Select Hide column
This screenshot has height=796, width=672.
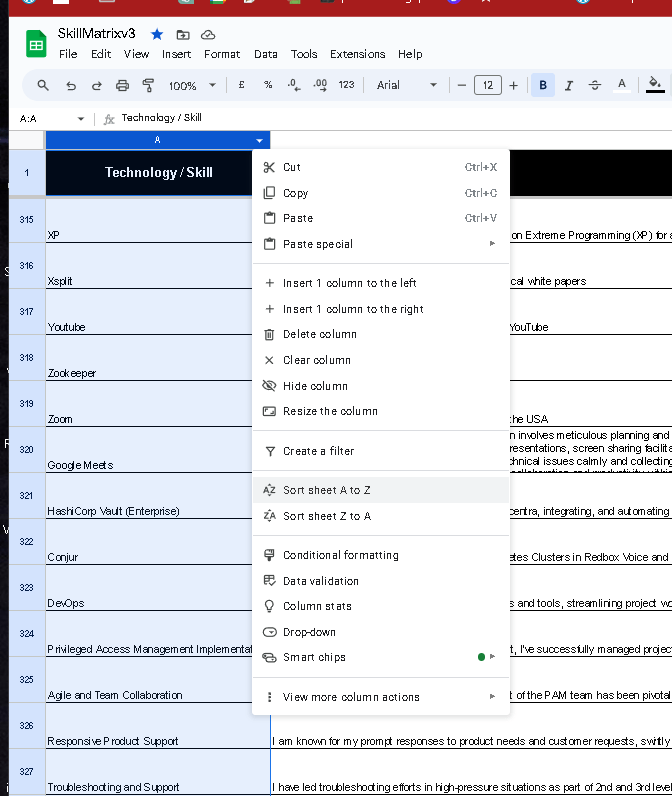click(381, 386)
